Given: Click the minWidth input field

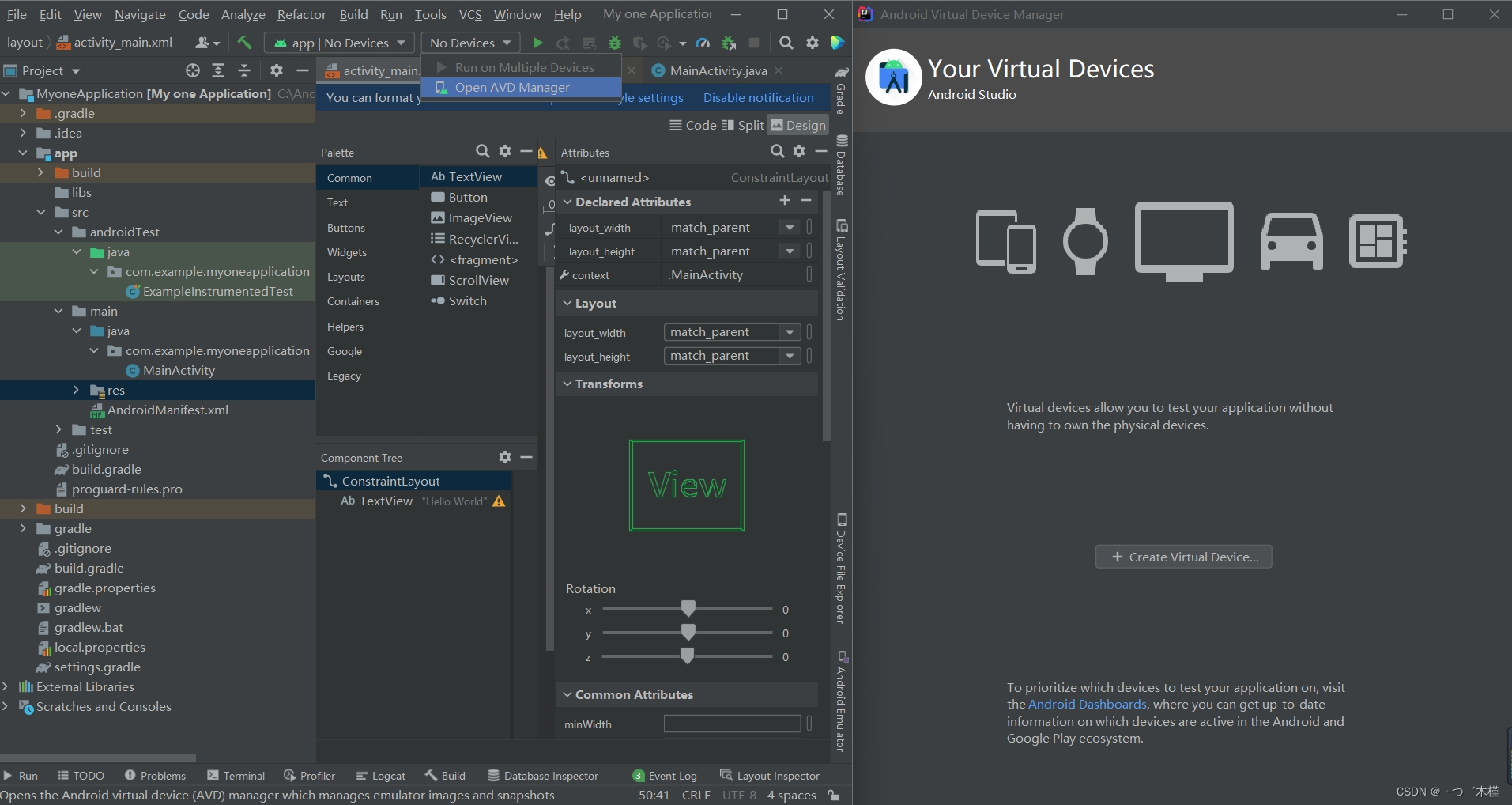Looking at the screenshot, I should click(731, 724).
